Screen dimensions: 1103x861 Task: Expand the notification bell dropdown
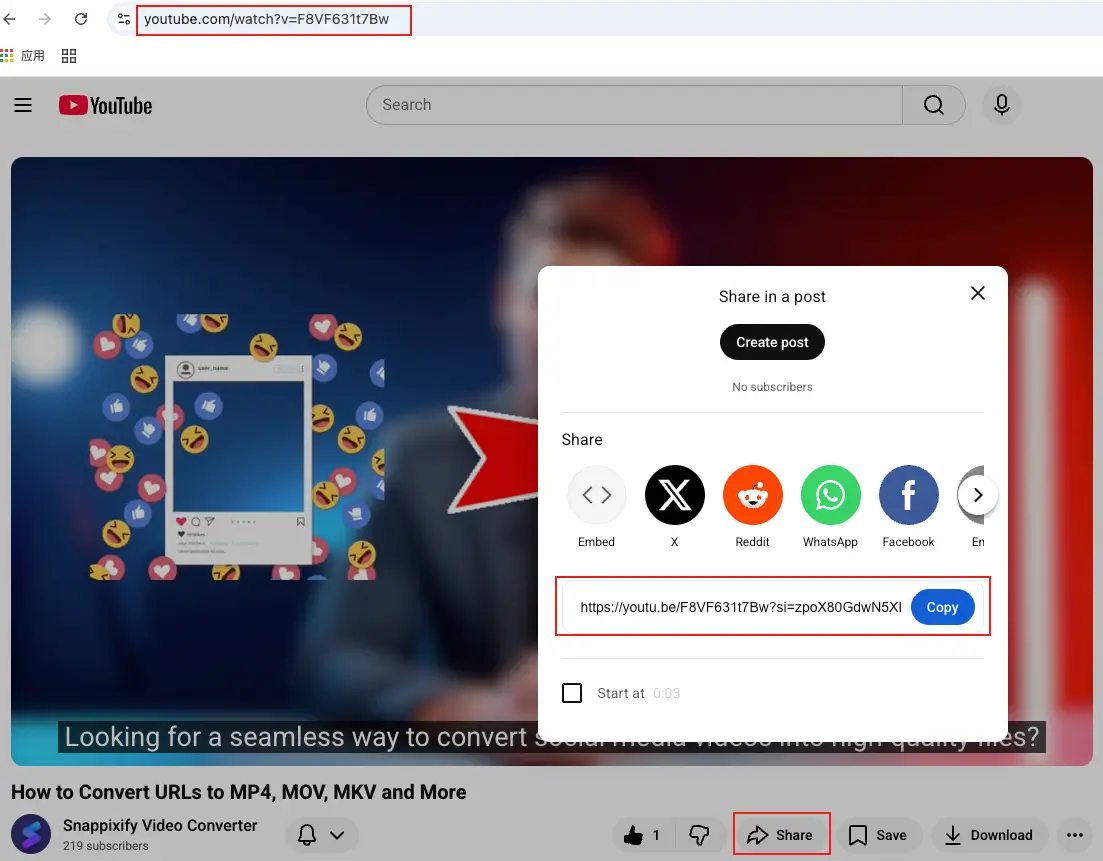point(321,835)
